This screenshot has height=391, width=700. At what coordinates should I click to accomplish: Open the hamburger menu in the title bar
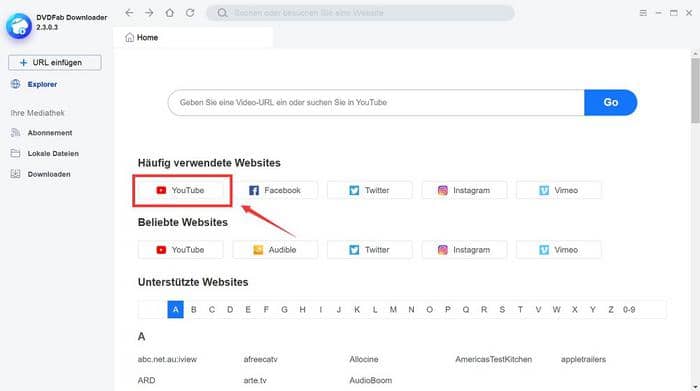coord(643,13)
